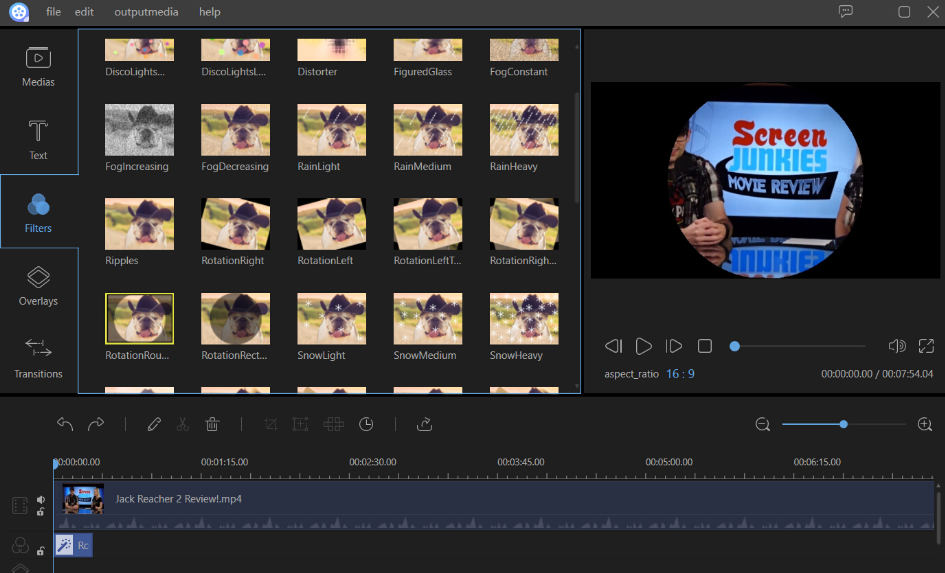Image resolution: width=945 pixels, height=573 pixels.
Task: Select the Distorter filter thumbnail
Action: pyautogui.click(x=331, y=49)
